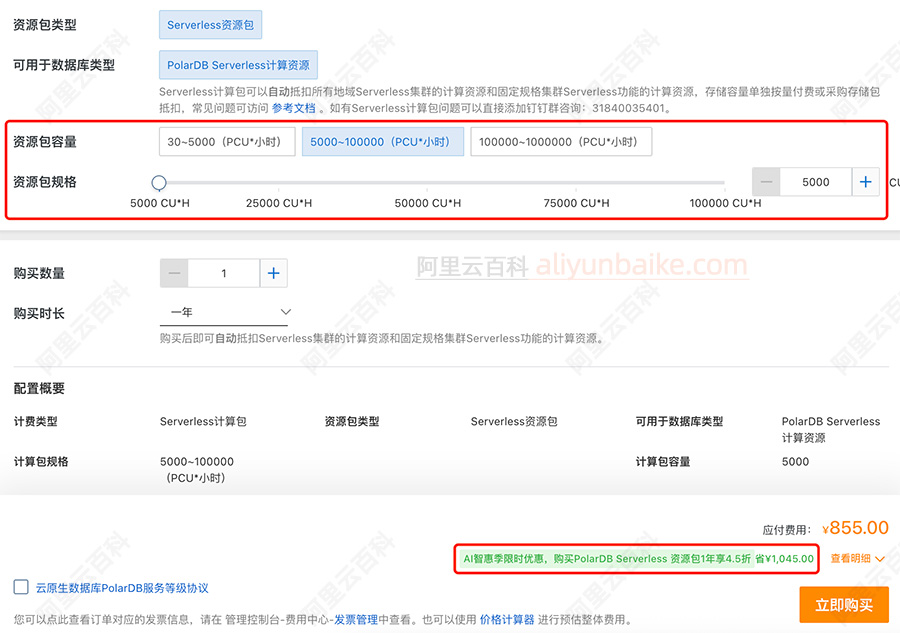Click the 查看明细 chevron icon

coord(879,557)
